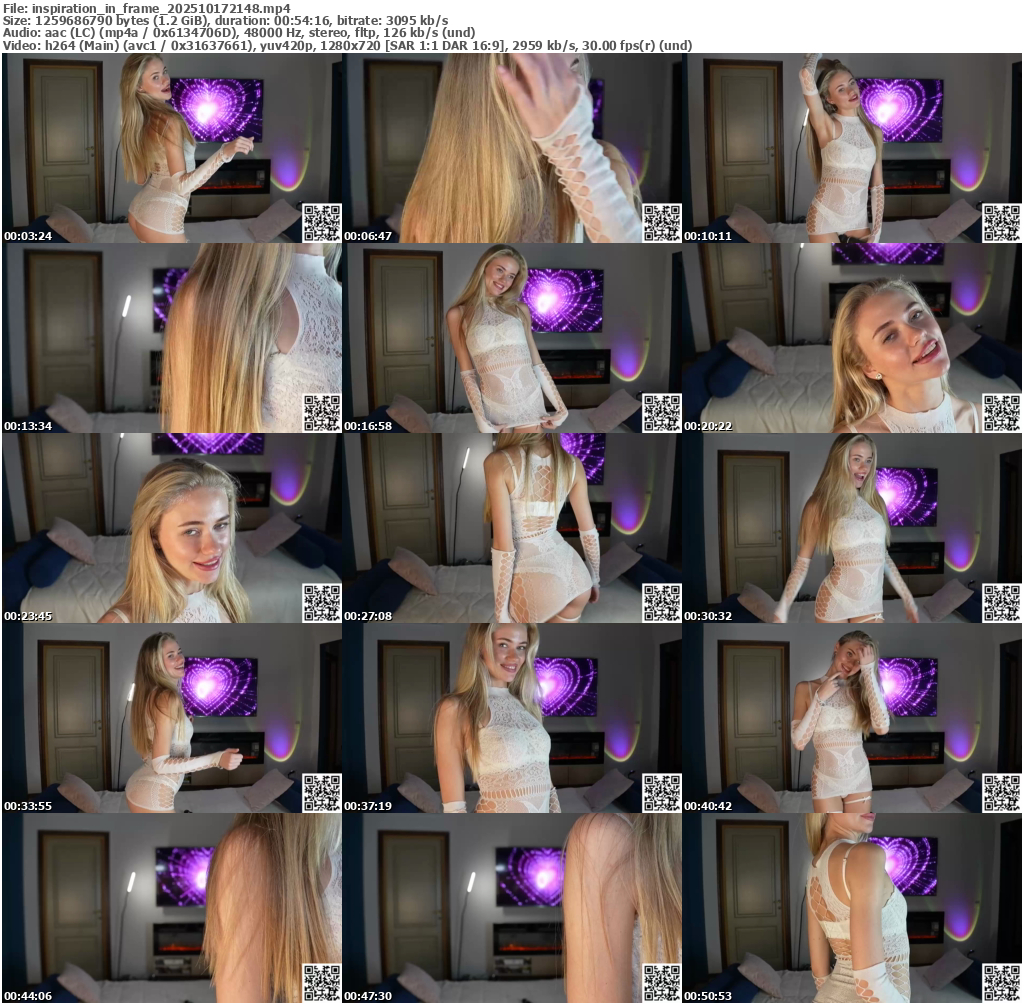Select the frame timestamped 00:06:47
Image resolution: width=1024 pixels, height=1003 pixels.
512,148
